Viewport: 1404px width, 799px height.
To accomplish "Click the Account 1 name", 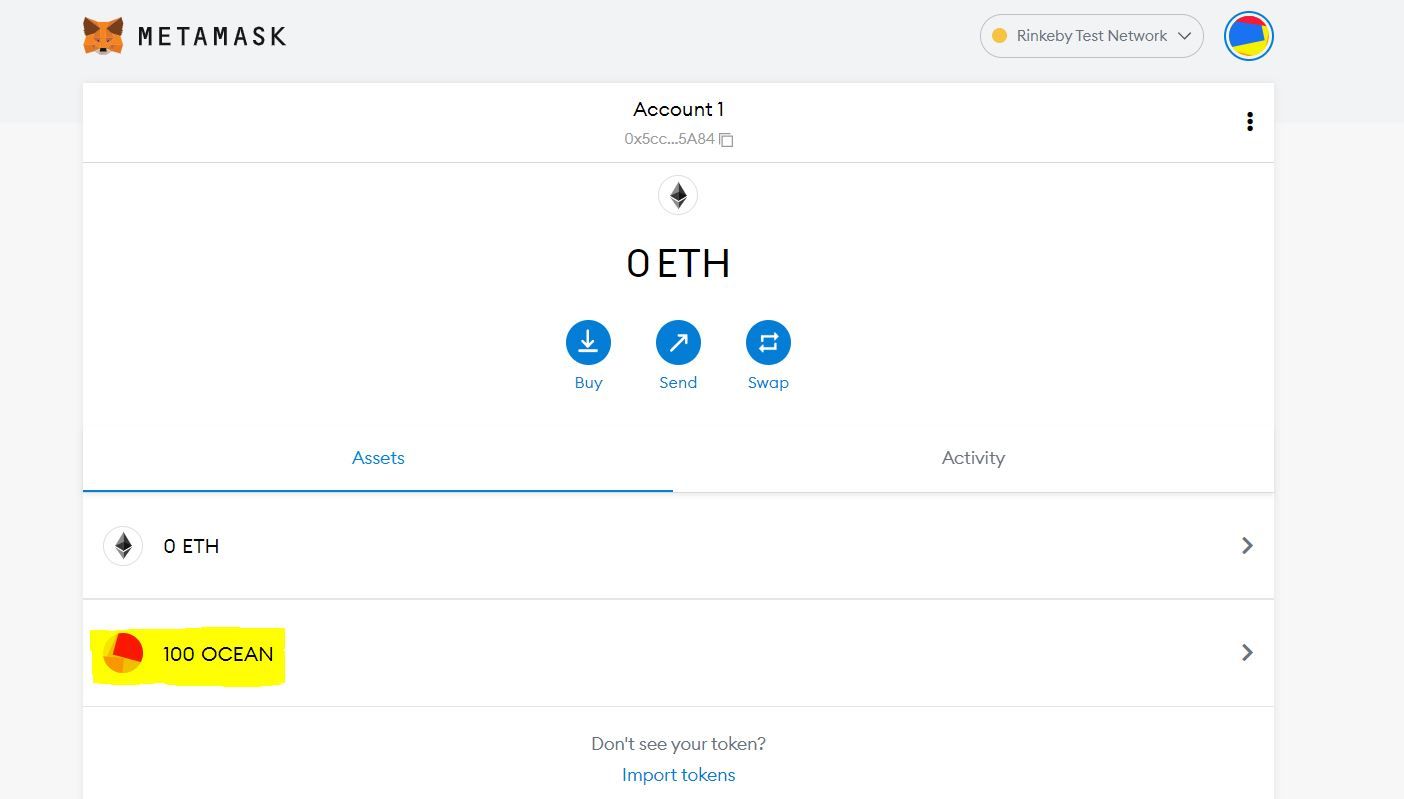I will point(678,109).
